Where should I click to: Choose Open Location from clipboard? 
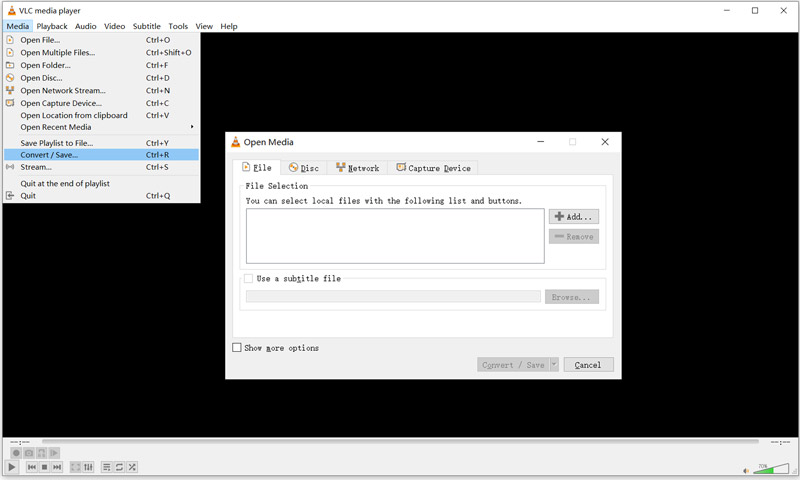click(101, 115)
